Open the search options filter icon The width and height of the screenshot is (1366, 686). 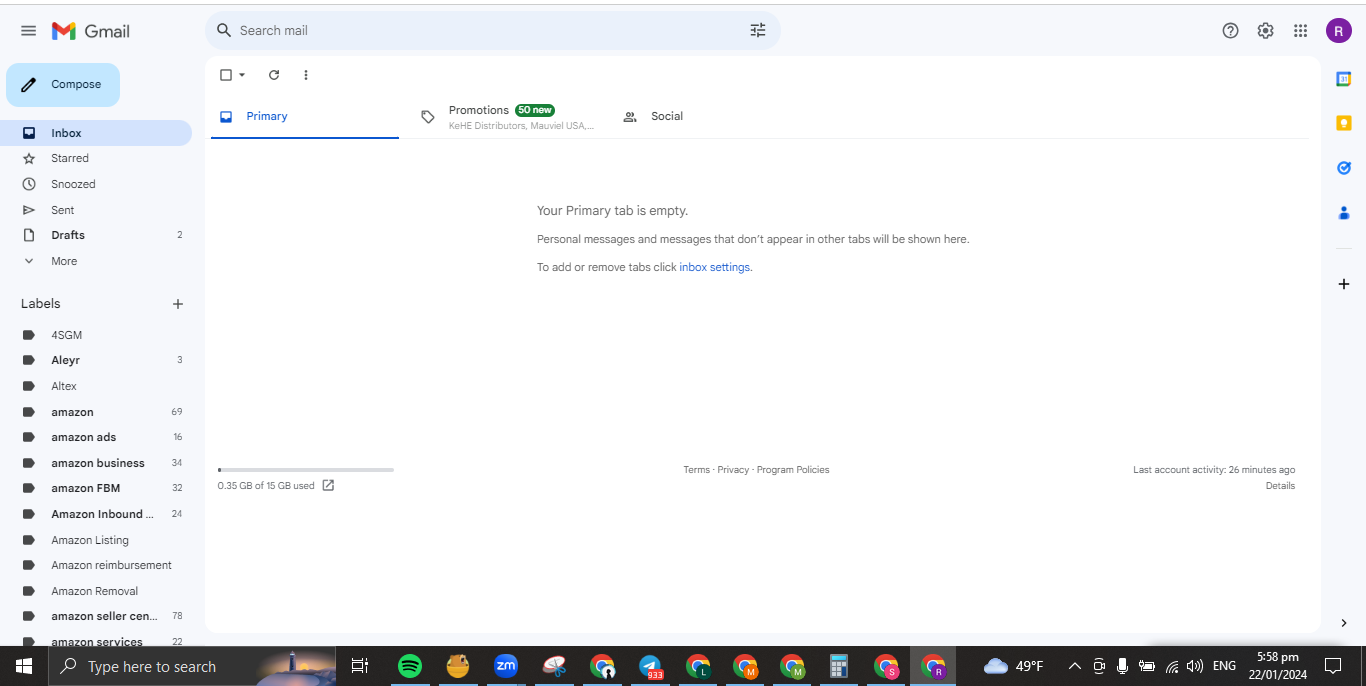(758, 31)
